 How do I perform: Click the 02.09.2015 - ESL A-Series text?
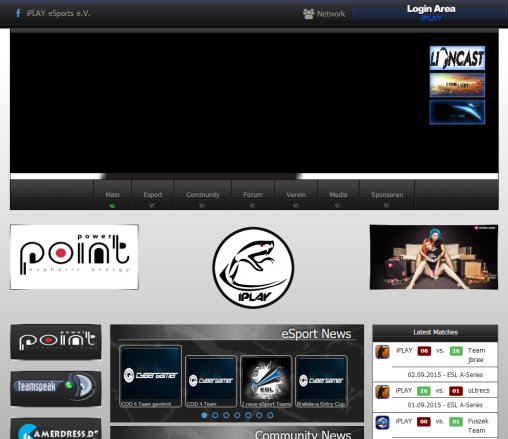[445, 375]
